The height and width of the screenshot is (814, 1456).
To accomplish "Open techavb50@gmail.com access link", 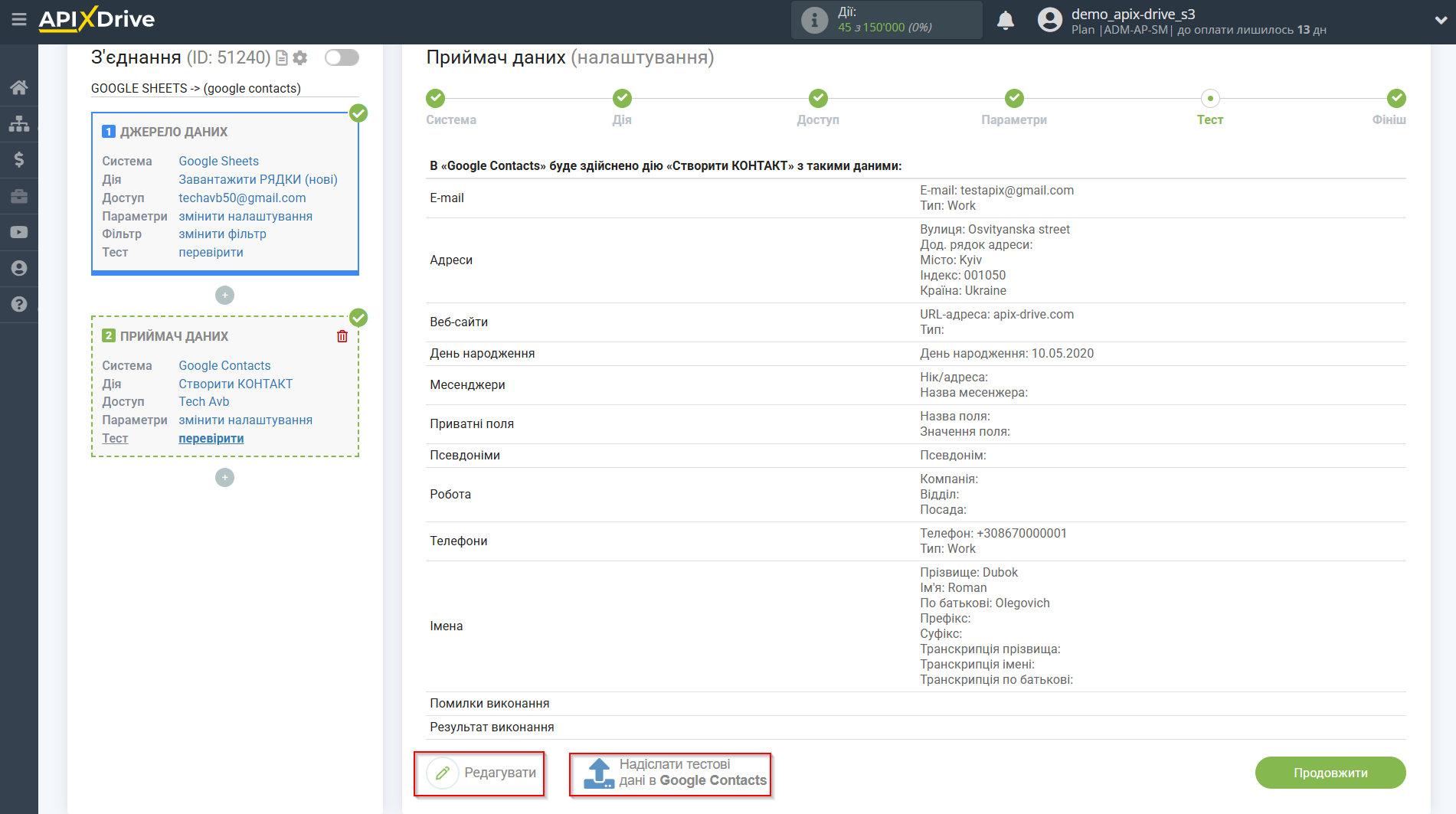I will pyautogui.click(x=242, y=198).
